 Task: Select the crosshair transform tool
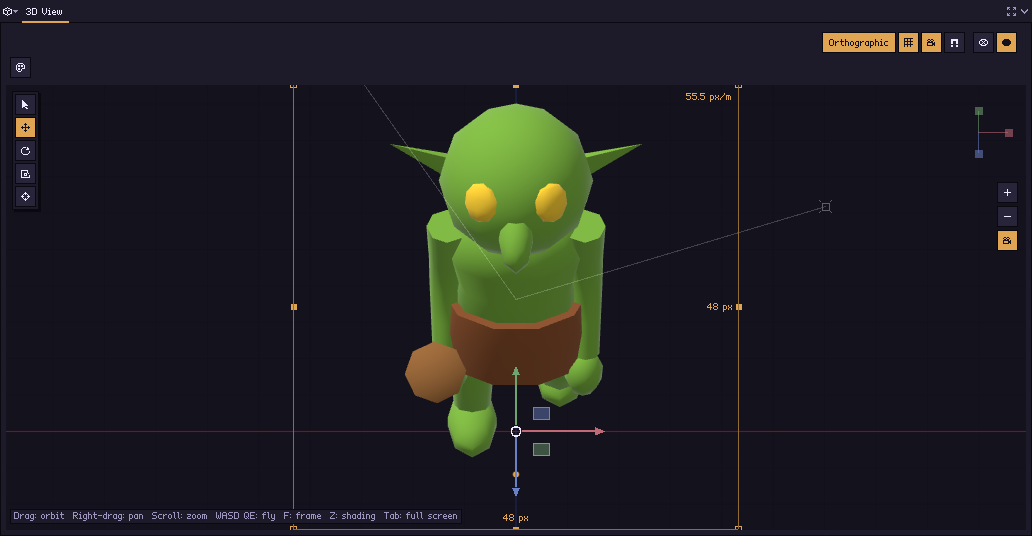25,197
